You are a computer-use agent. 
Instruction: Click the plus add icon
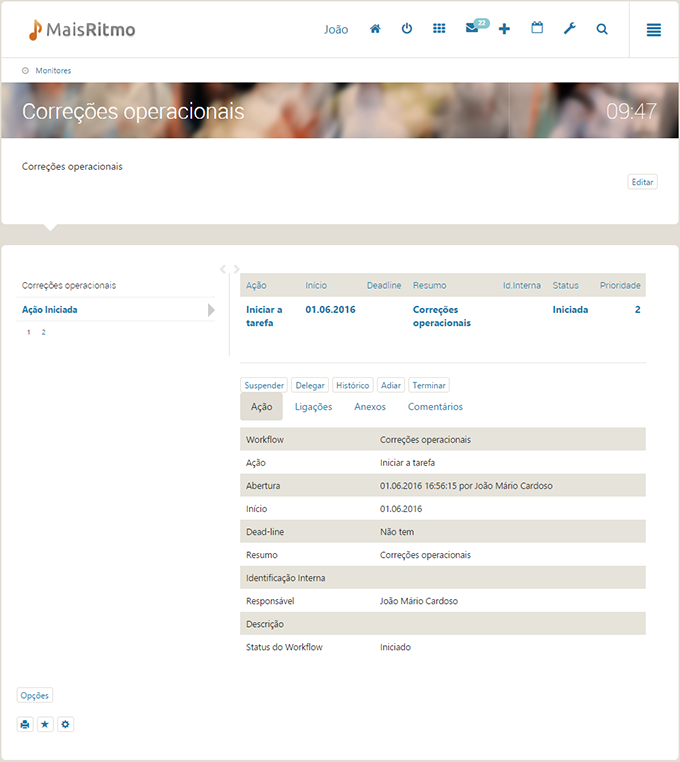pos(504,29)
